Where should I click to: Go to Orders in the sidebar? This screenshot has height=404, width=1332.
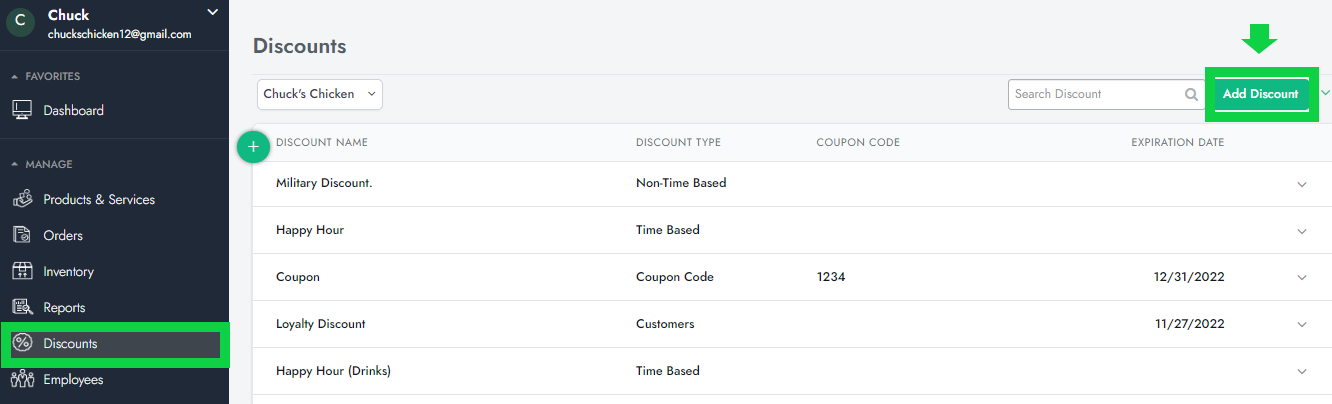point(63,235)
